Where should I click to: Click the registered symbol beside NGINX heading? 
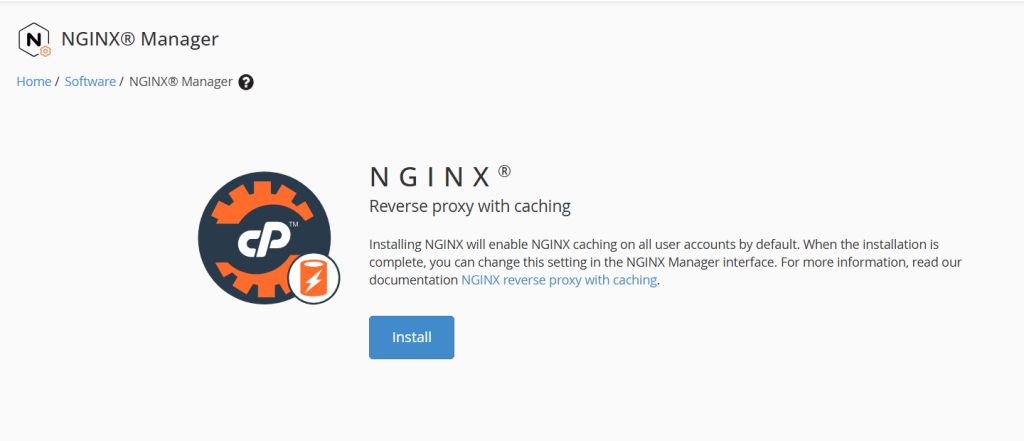tap(504, 171)
